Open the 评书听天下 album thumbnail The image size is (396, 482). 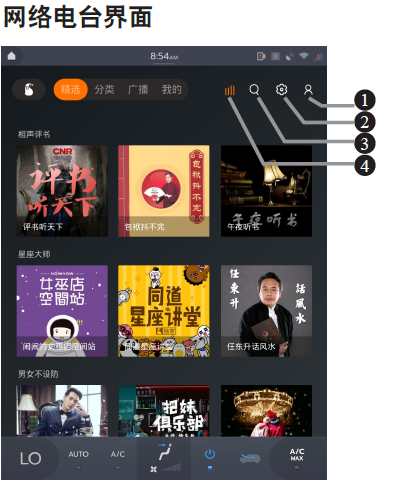(62, 191)
